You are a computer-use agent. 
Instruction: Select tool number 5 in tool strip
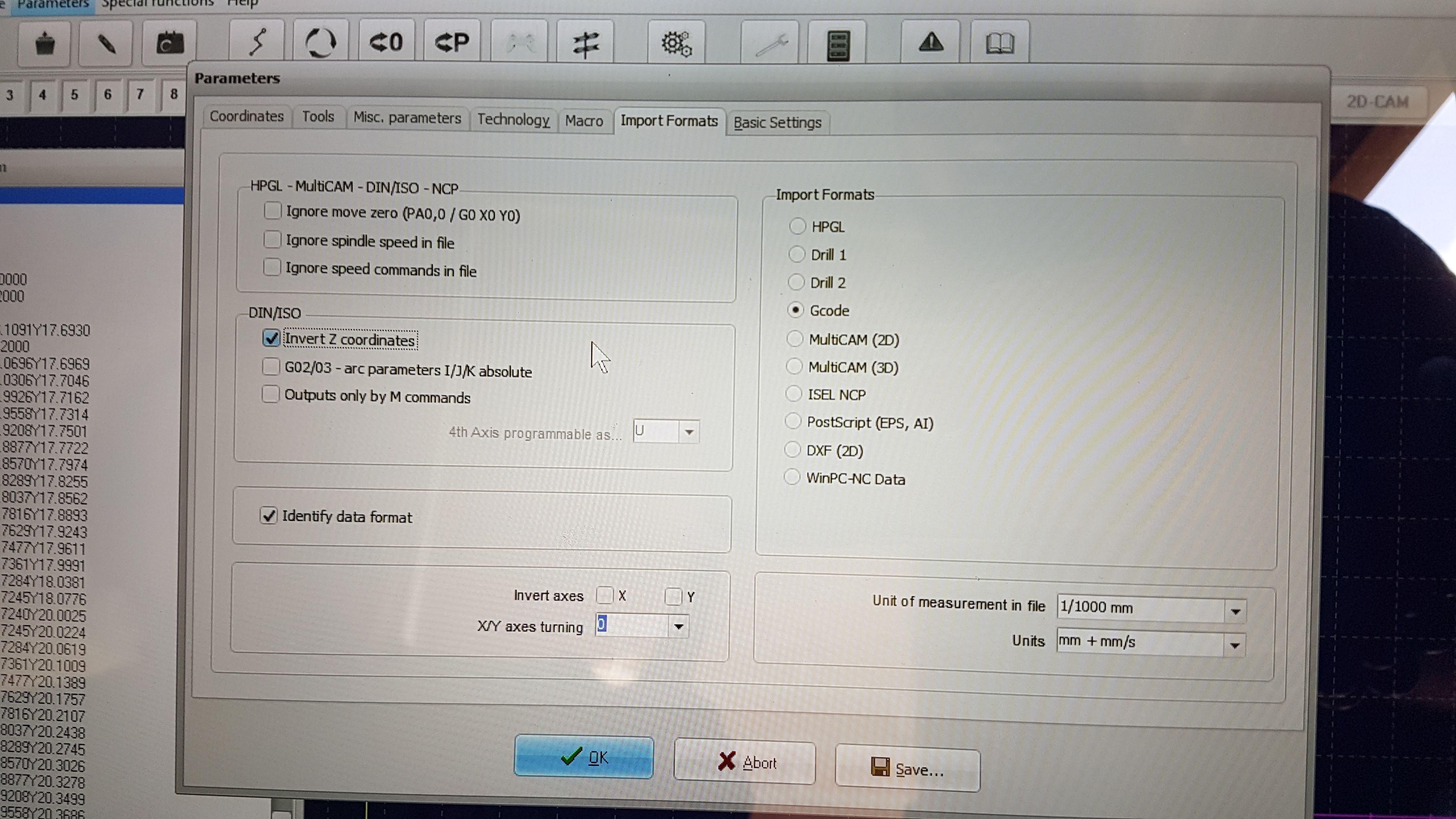[x=75, y=94]
